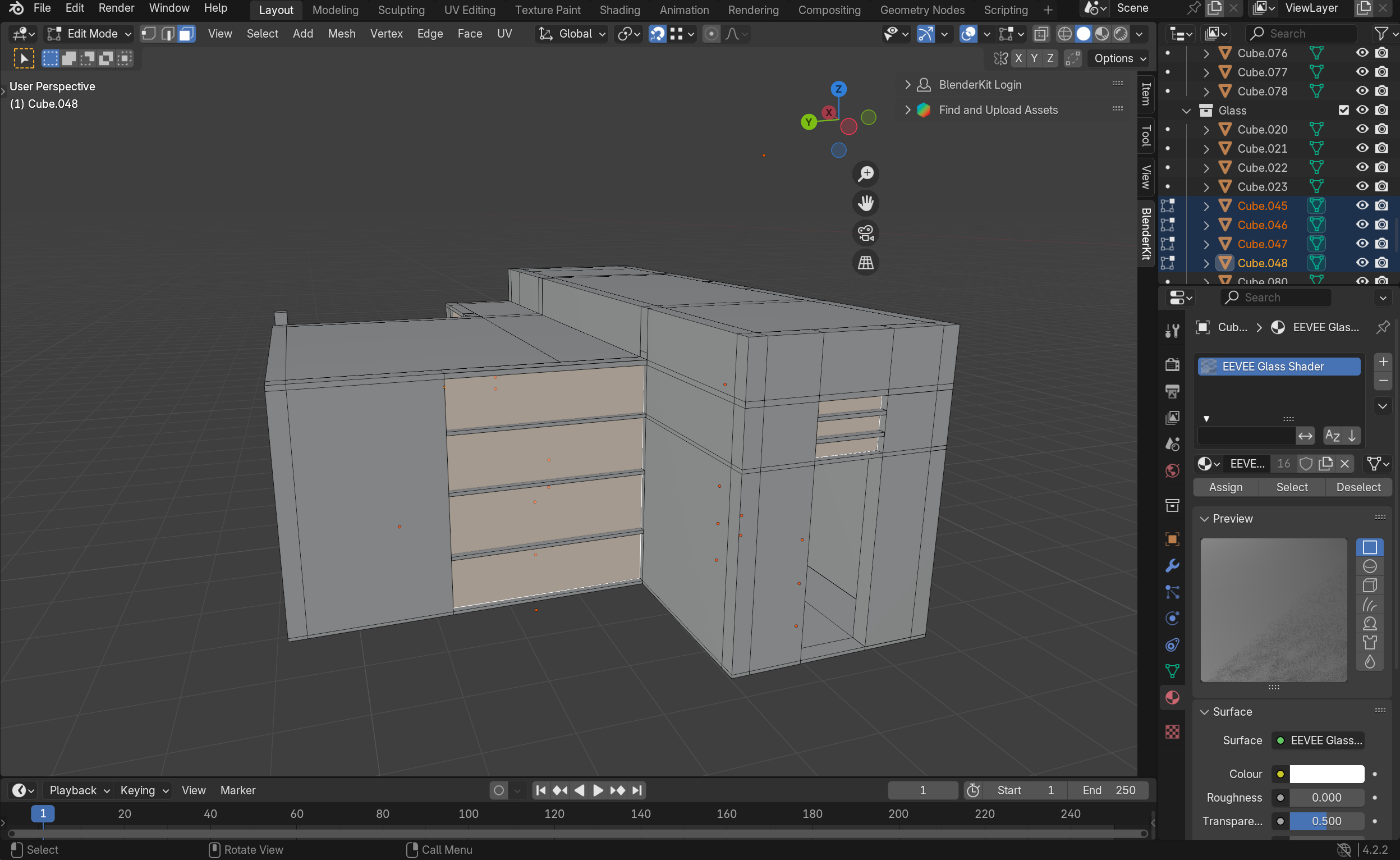Image resolution: width=1400 pixels, height=860 pixels.
Task: Switch to wireframe viewport shading
Action: pos(1064,34)
